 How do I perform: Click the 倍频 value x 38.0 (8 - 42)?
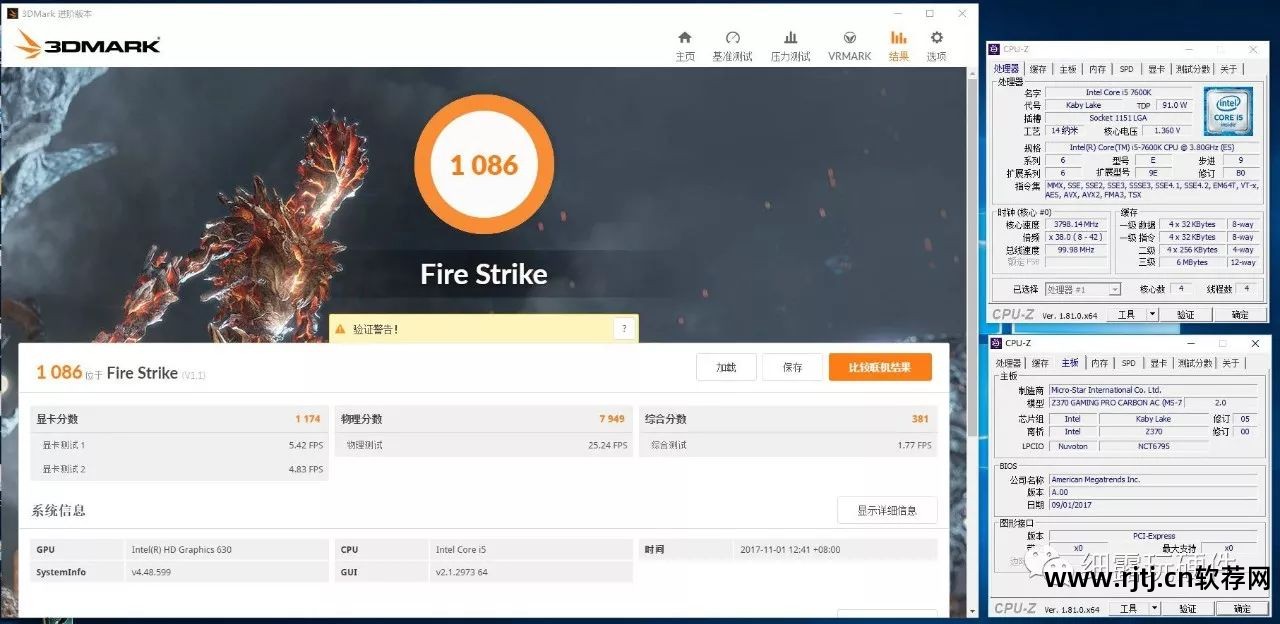pos(1078,237)
